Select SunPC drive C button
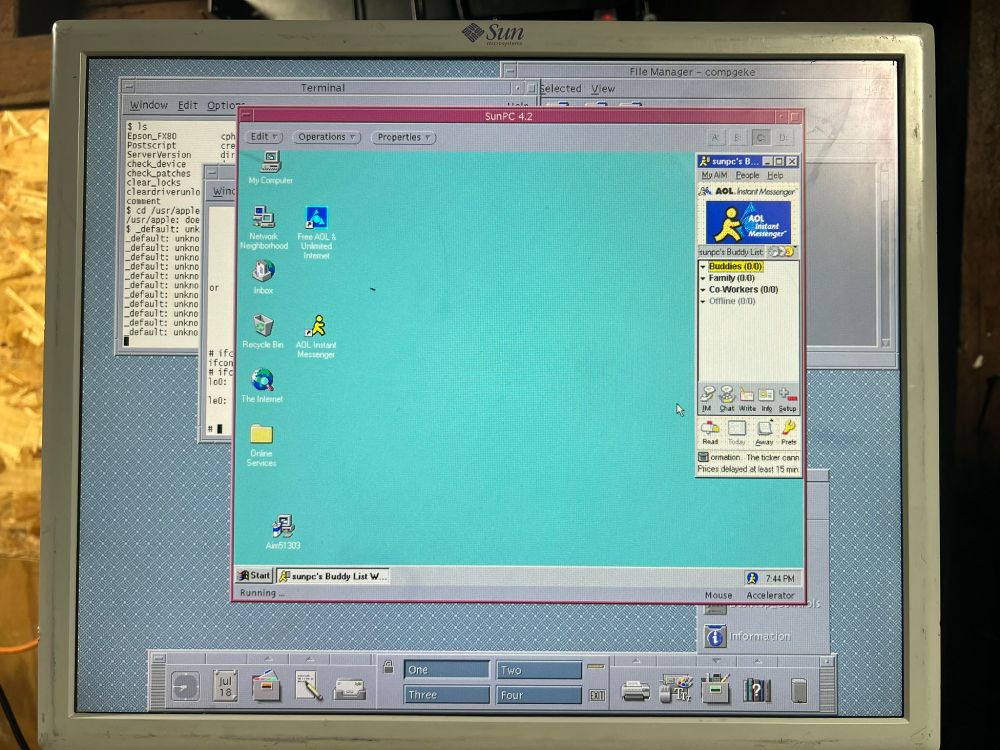Viewport: 1000px width, 750px height. 760,137
